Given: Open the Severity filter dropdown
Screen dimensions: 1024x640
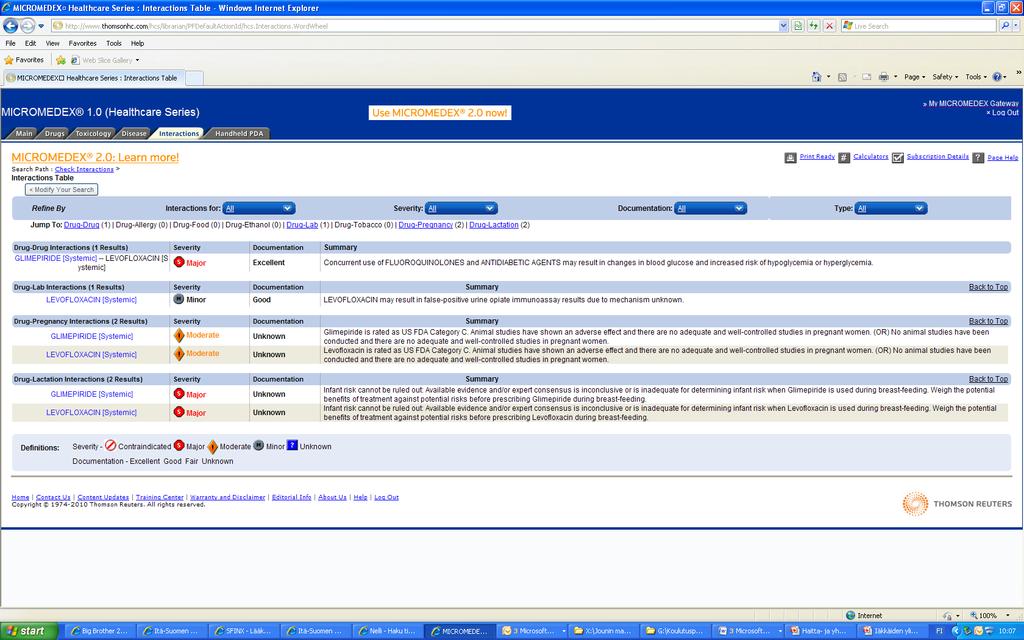Looking at the screenshot, I should click(x=461, y=208).
